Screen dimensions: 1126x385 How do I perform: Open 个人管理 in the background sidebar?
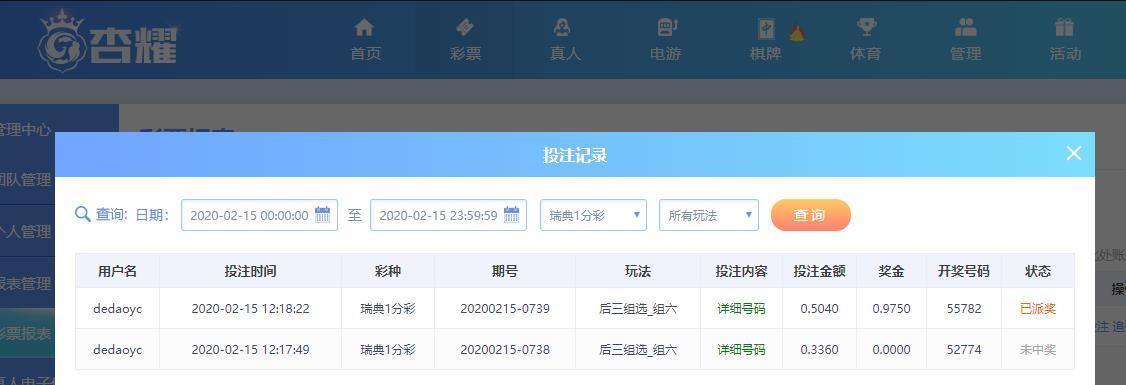pos(26,231)
